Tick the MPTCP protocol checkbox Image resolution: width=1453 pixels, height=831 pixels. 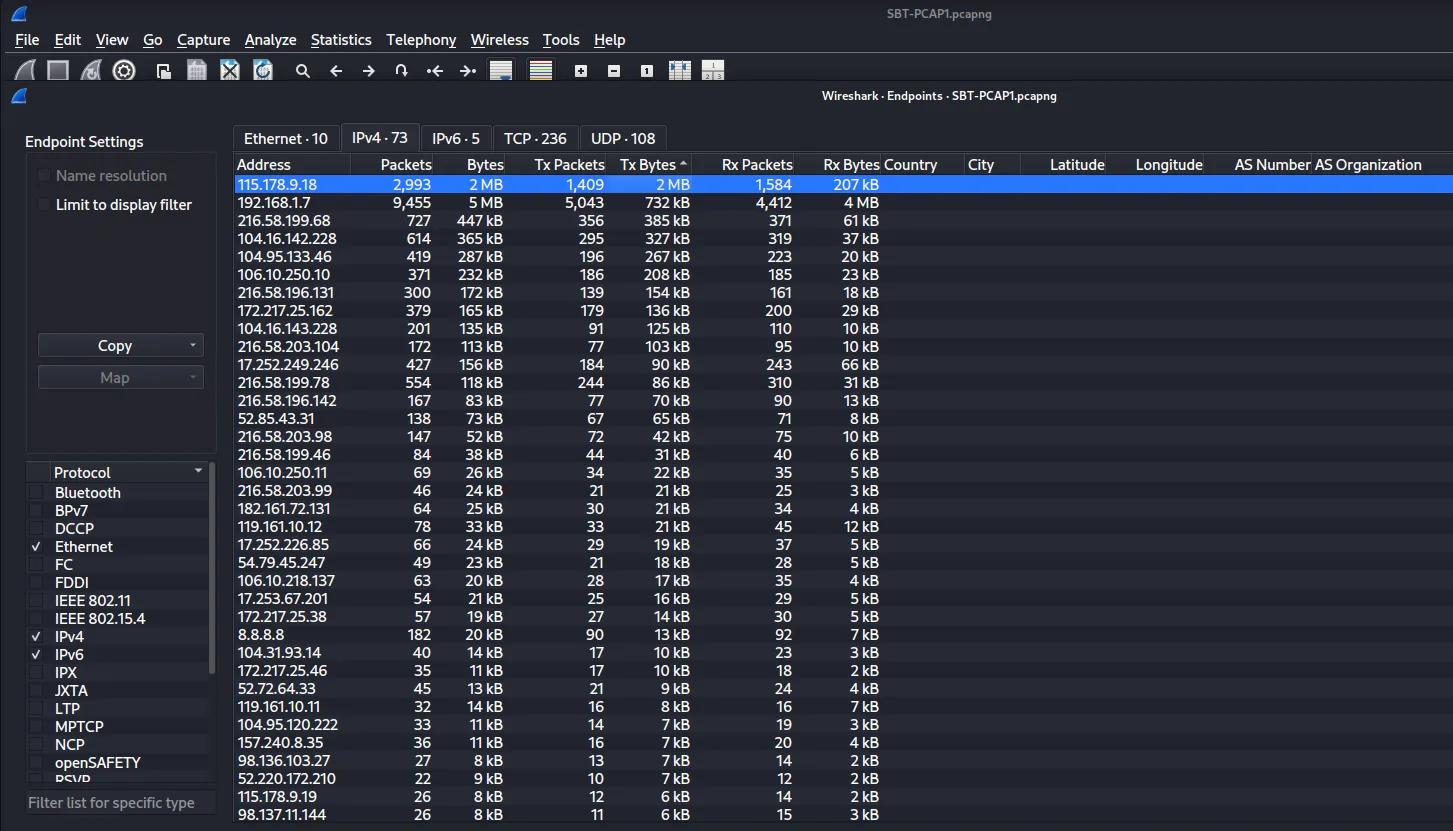[37, 727]
